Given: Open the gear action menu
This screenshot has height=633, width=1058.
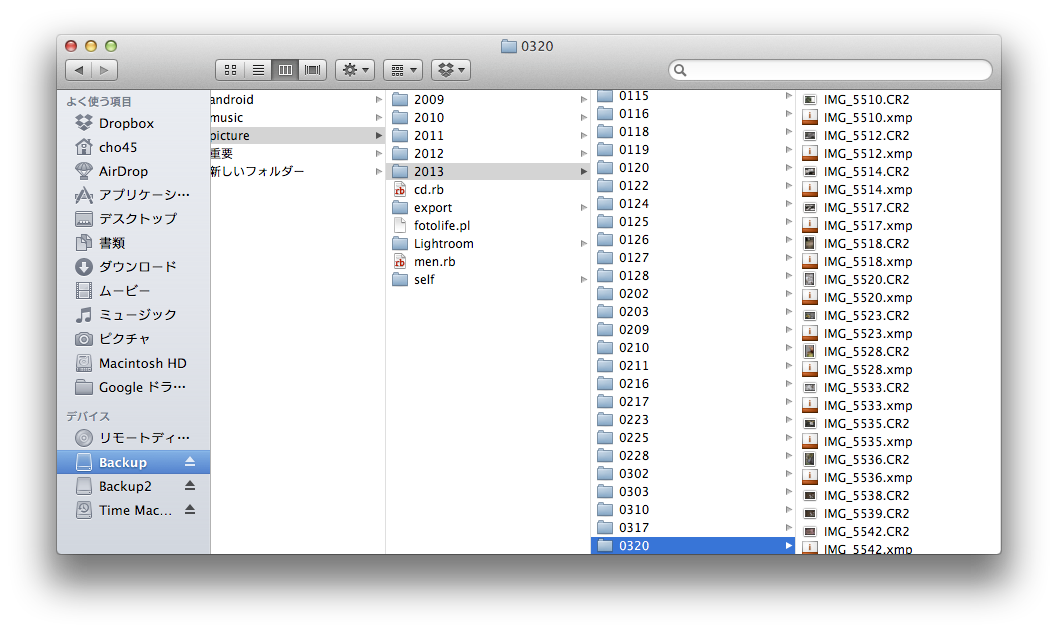Looking at the screenshot, I should (355, 70).
